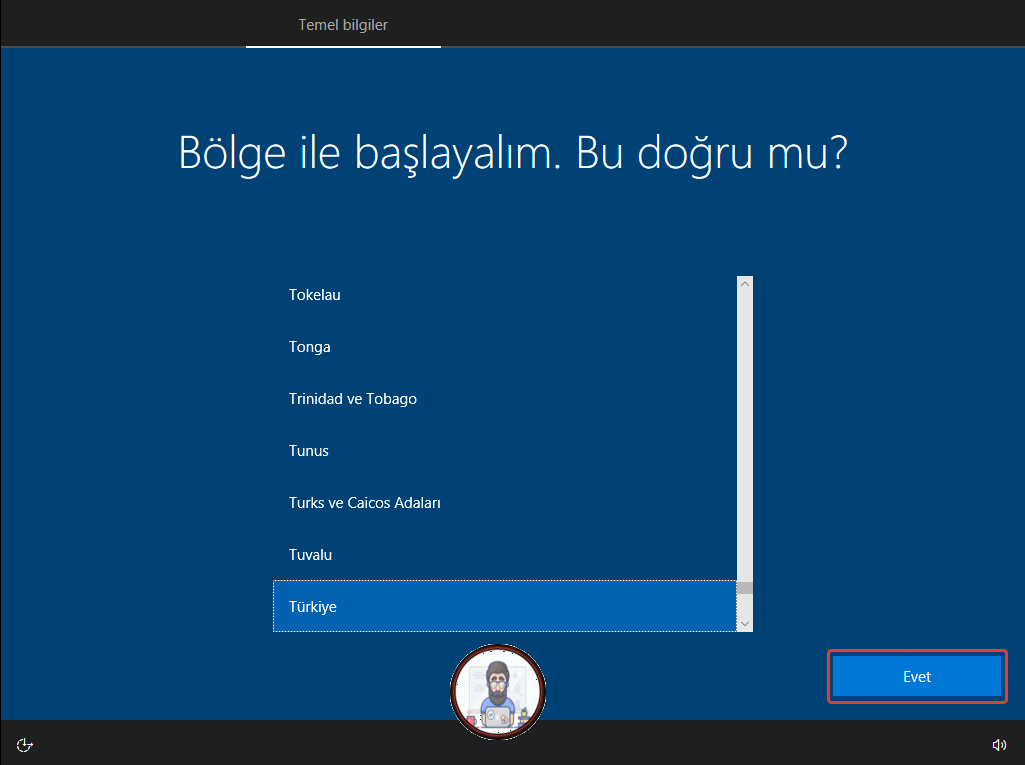The width and height of the screenshot is (1025, 765).
Task: Open the Ease of Access icon
Action: click(x=24, y=745)
